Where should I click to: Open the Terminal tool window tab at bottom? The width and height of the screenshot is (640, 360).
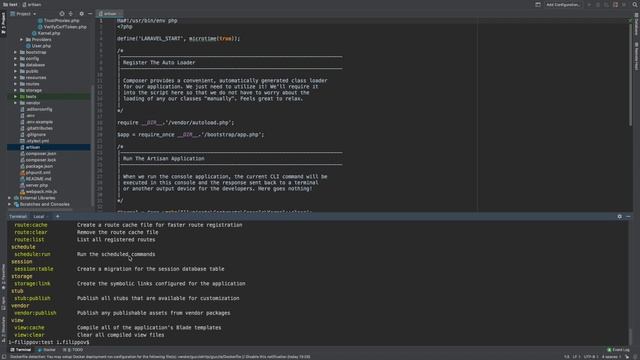(21, 350)
